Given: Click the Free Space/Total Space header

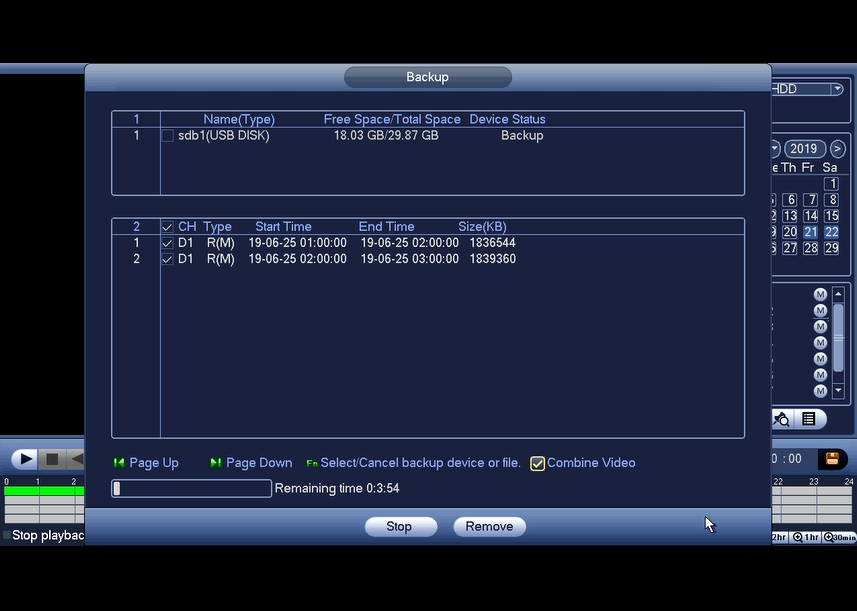Looking at the screenshot, I should click(392, 119).
